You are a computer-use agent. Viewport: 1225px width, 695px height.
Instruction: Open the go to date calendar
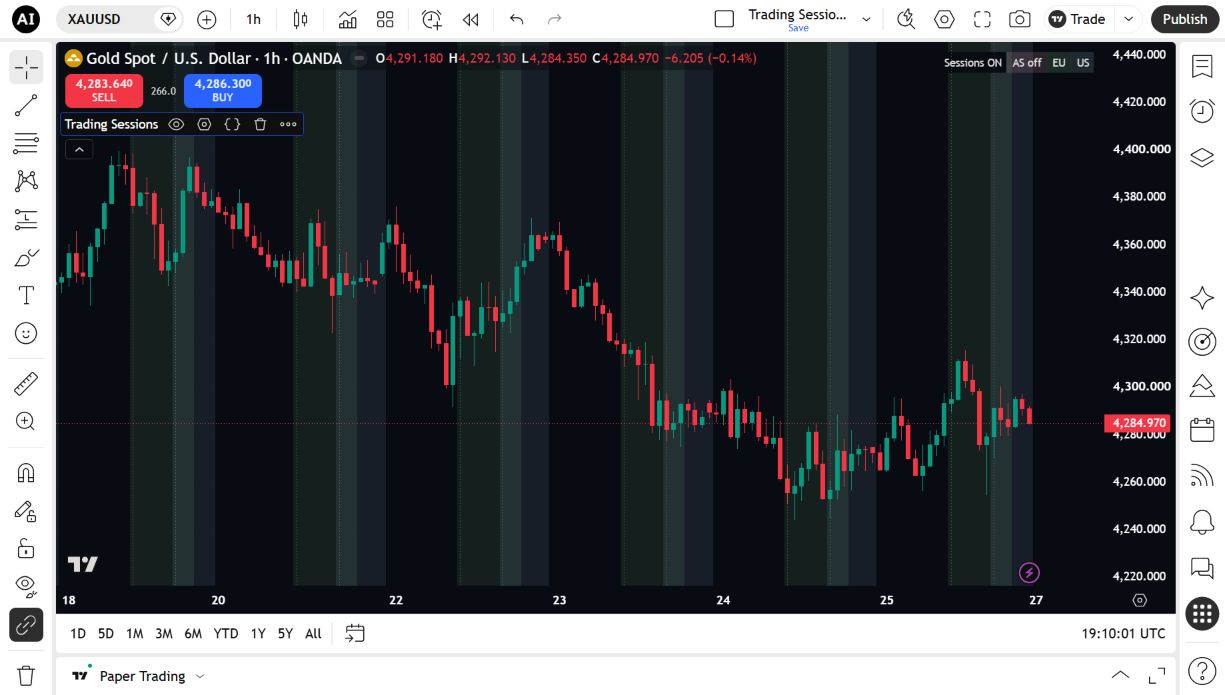click(355, 633)
